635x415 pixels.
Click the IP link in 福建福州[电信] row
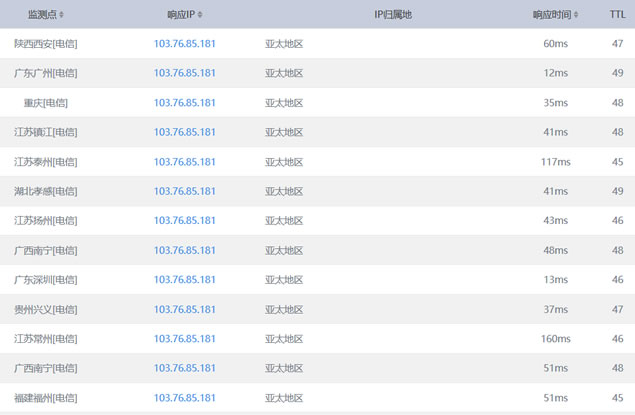pos(185,398)
